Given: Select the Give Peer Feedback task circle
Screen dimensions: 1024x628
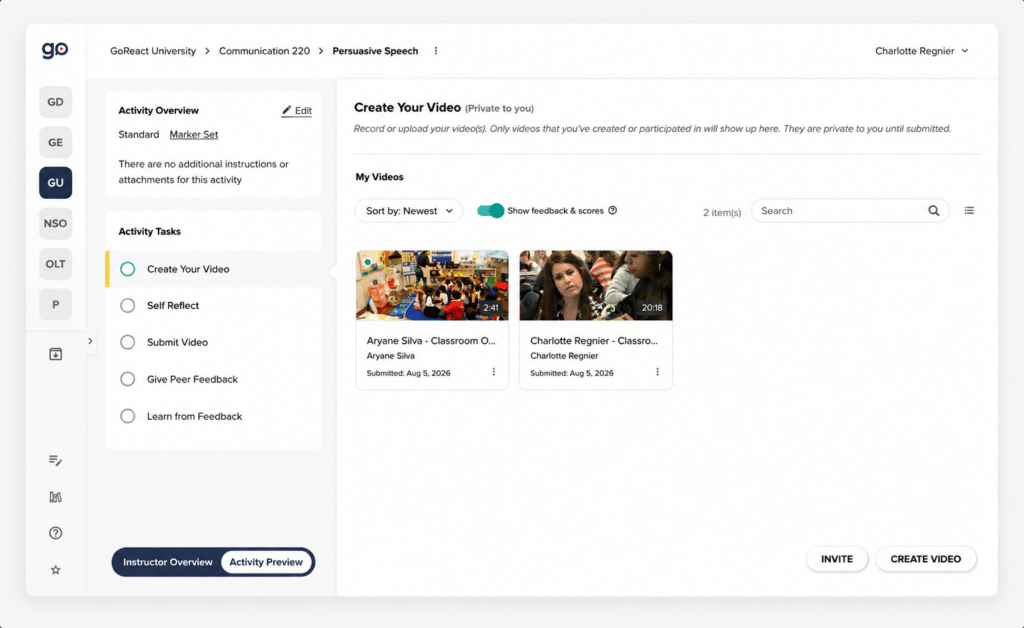Looking at the screenshot, I should (127, 379).
